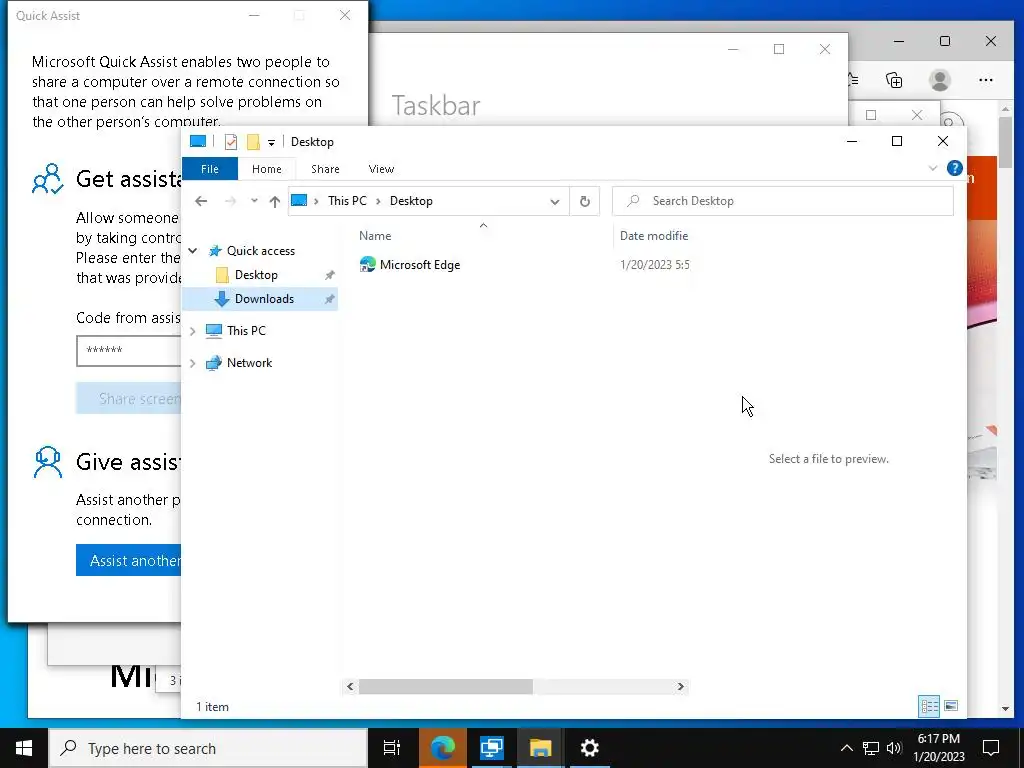This screenshot has height=768, width=1024.
Task: Click the volume speaker tray icon
Action: [894, 748]
